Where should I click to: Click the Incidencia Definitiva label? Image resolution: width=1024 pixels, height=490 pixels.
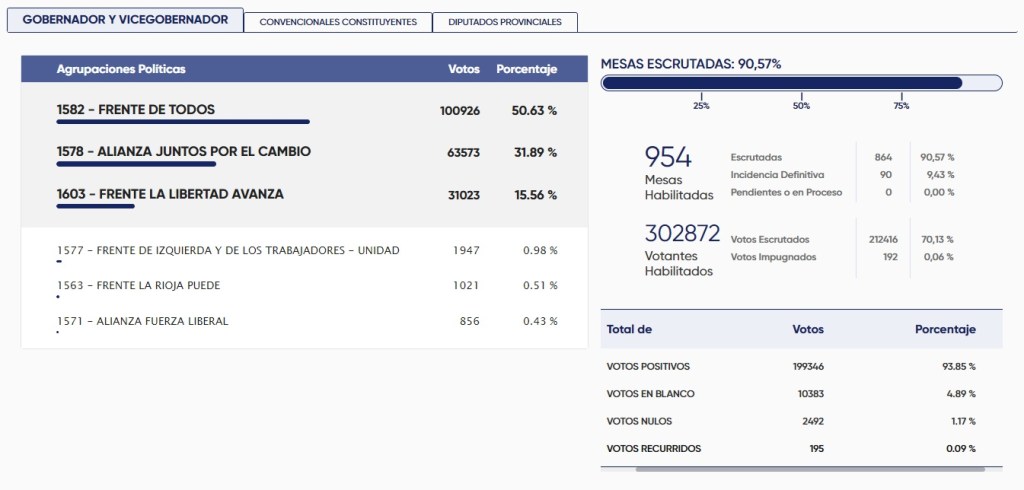(777, 175)
